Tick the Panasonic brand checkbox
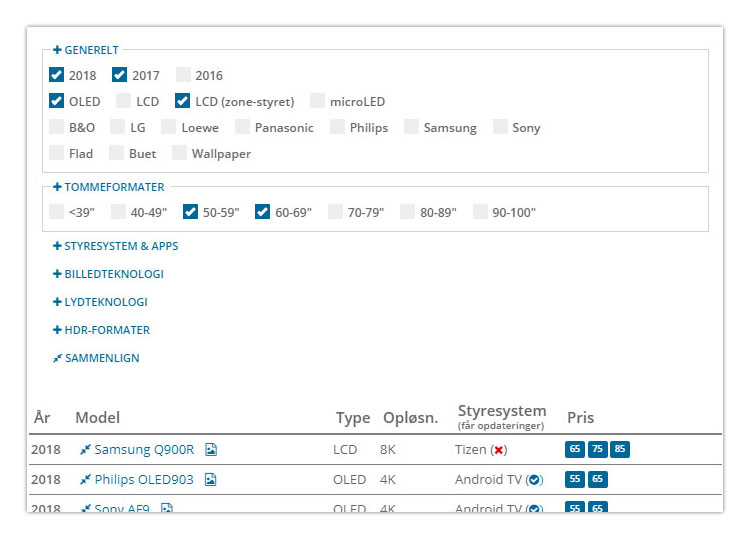The height and width of the screenshot is (539, 751). (242, 126)
